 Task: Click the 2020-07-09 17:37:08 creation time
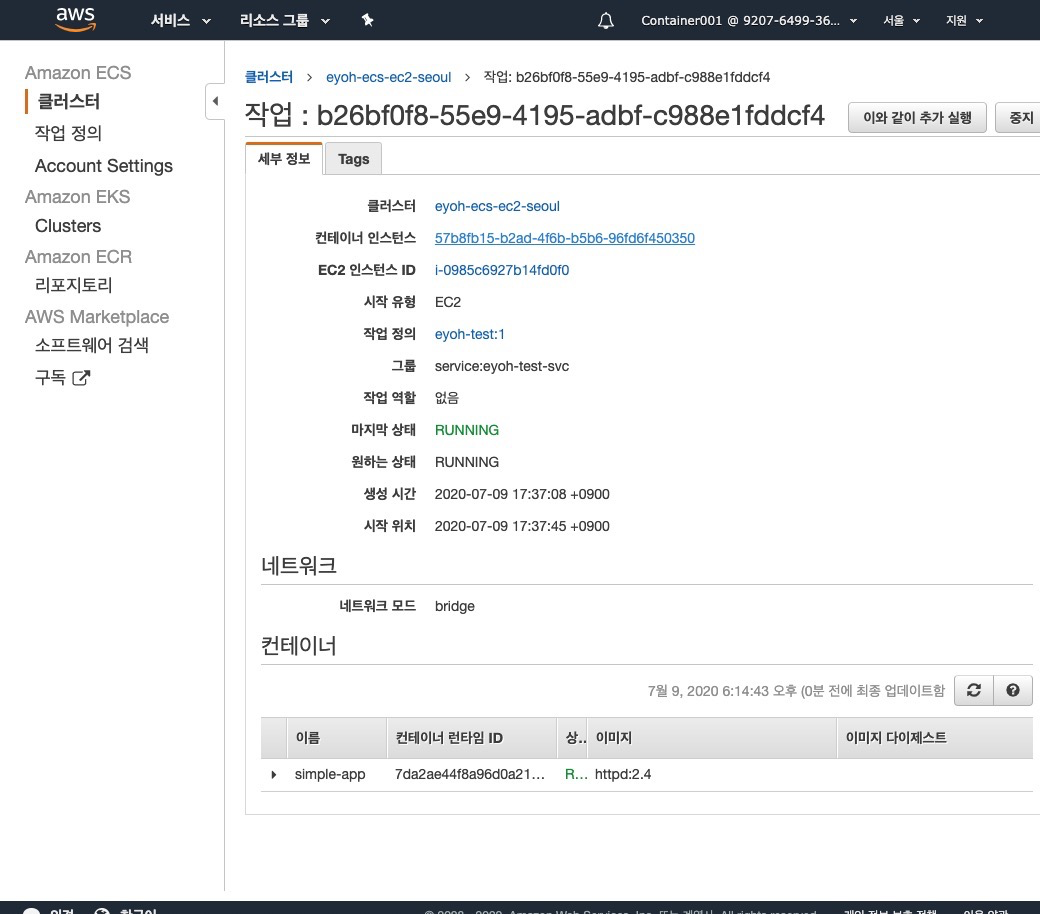point(521,494)
